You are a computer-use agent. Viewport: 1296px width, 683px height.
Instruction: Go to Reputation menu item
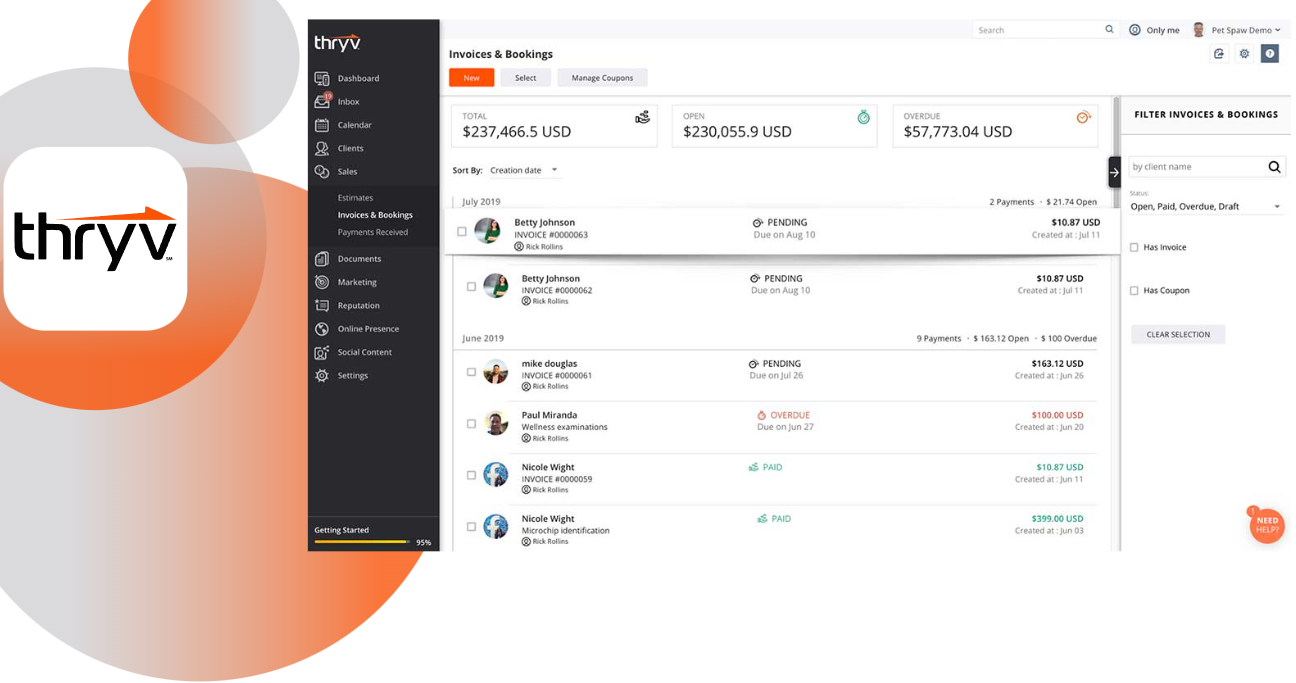tap(359, 306)
